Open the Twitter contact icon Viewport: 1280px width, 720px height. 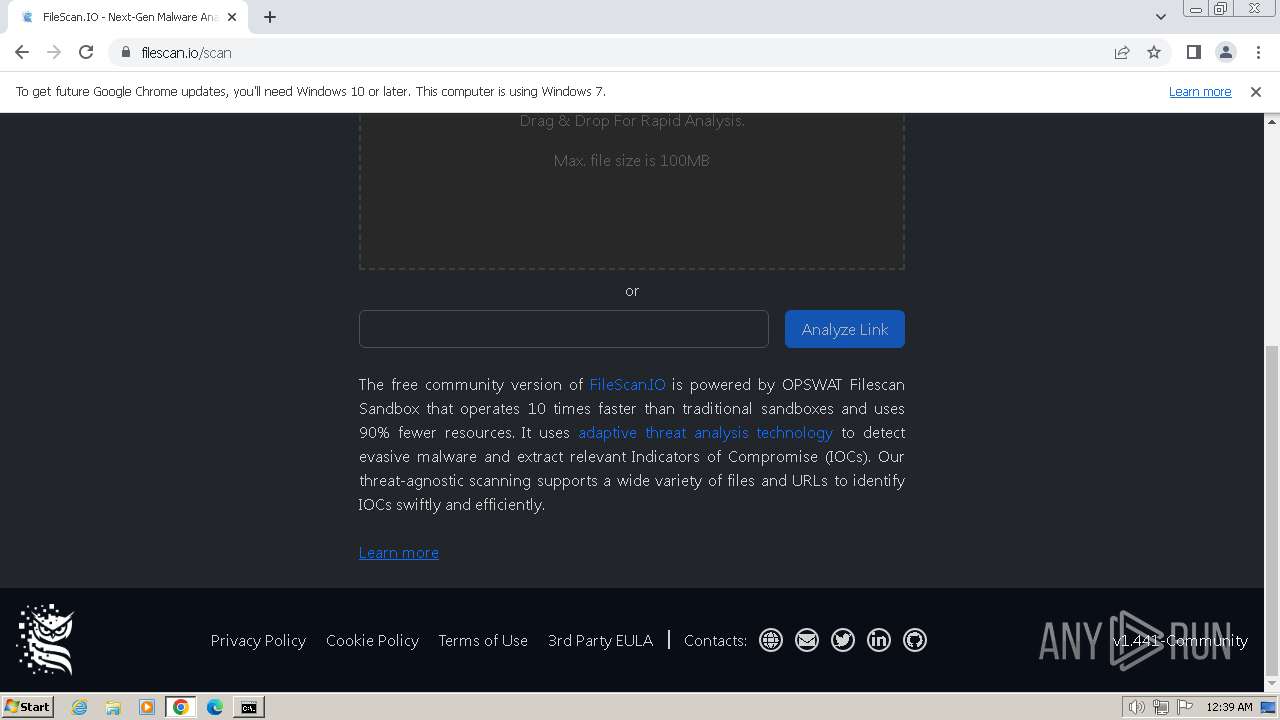(842, 640)
